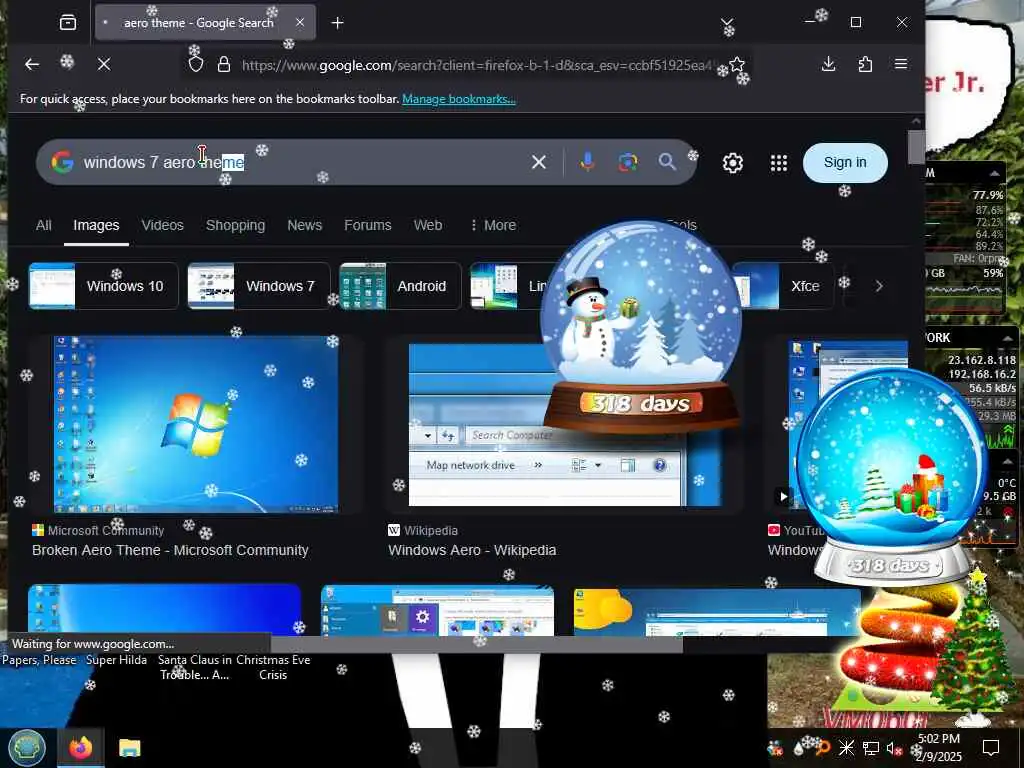Open Christmas Eve Crisis desktop shortcut

(x=273, y=667)
